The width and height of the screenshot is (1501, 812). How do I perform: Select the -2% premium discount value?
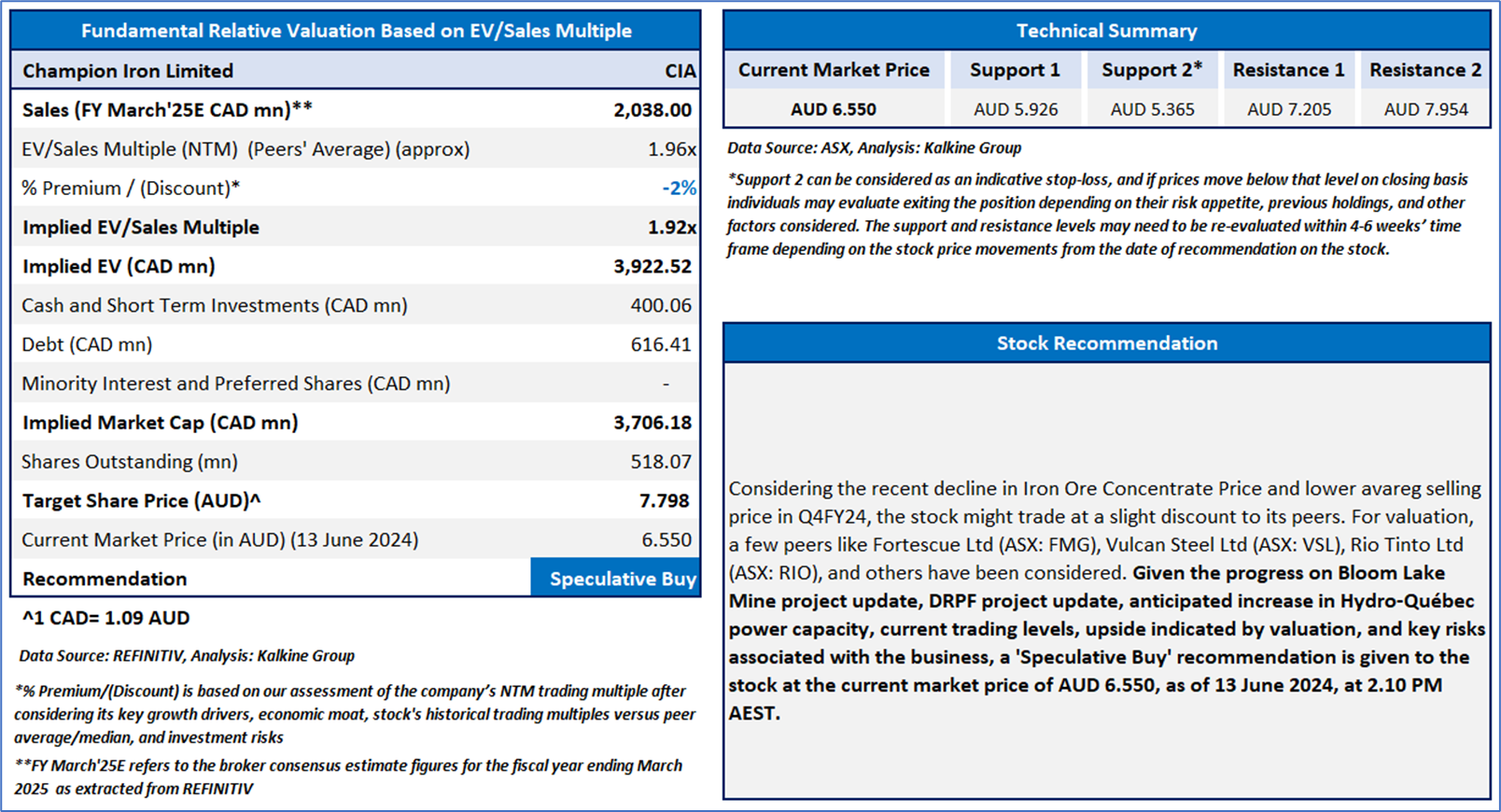pos(680,189)
